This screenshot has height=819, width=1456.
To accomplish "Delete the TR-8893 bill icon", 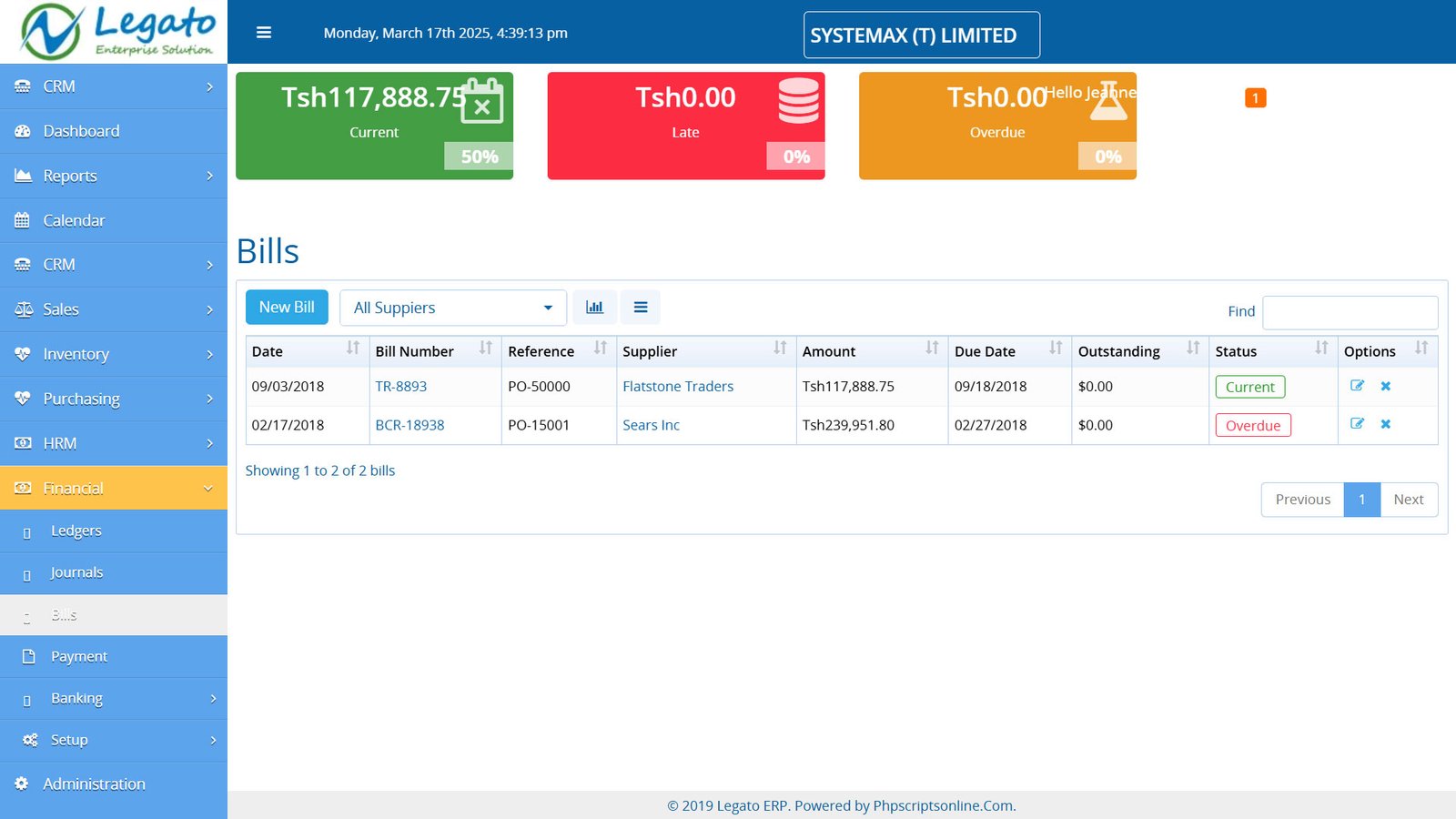I will (x=1386, y=386).
